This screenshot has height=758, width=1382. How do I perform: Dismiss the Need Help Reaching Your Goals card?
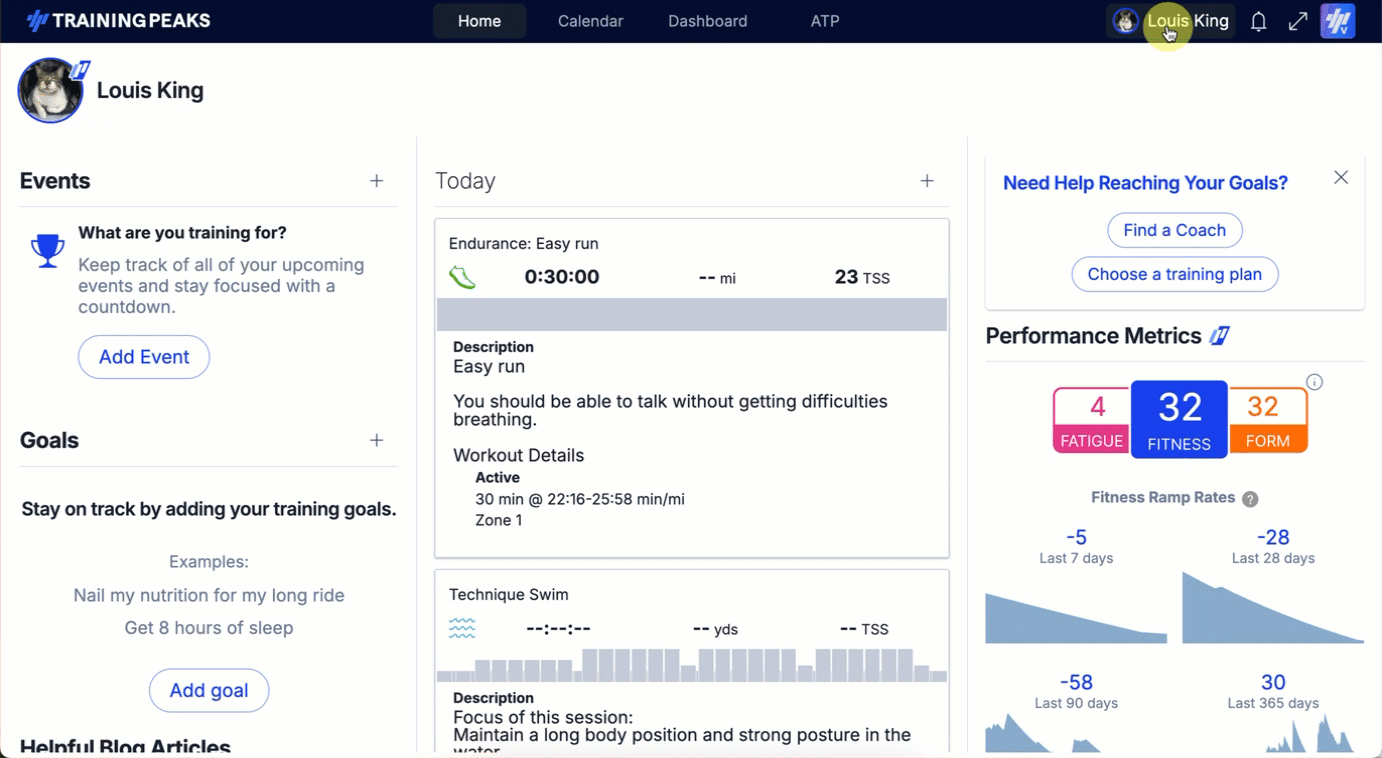point(1341,177)
